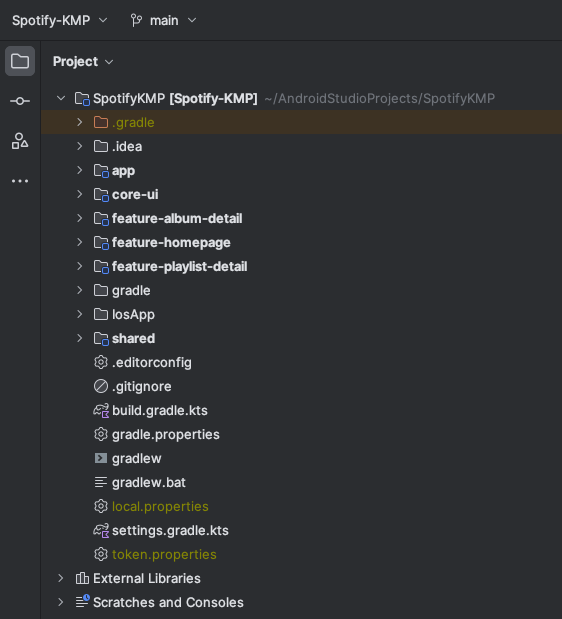Viewport: 562px width, 619px height.
Task: Expand the app module
Action: (79, 170)
